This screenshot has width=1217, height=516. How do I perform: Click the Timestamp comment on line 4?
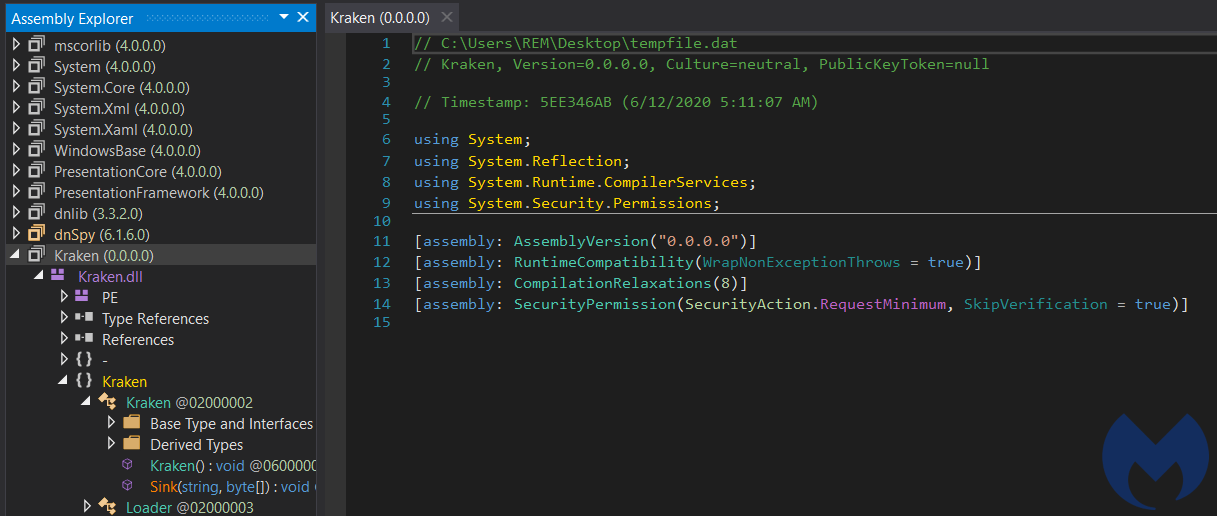click(616, 102)
